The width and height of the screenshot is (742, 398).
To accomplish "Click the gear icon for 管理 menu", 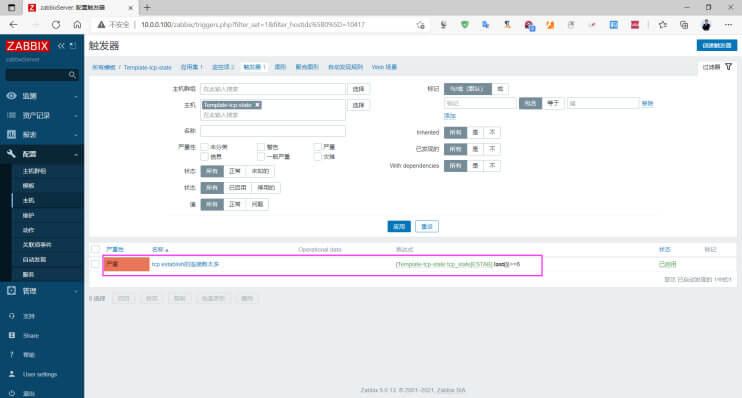I will [x=11, y=291].
